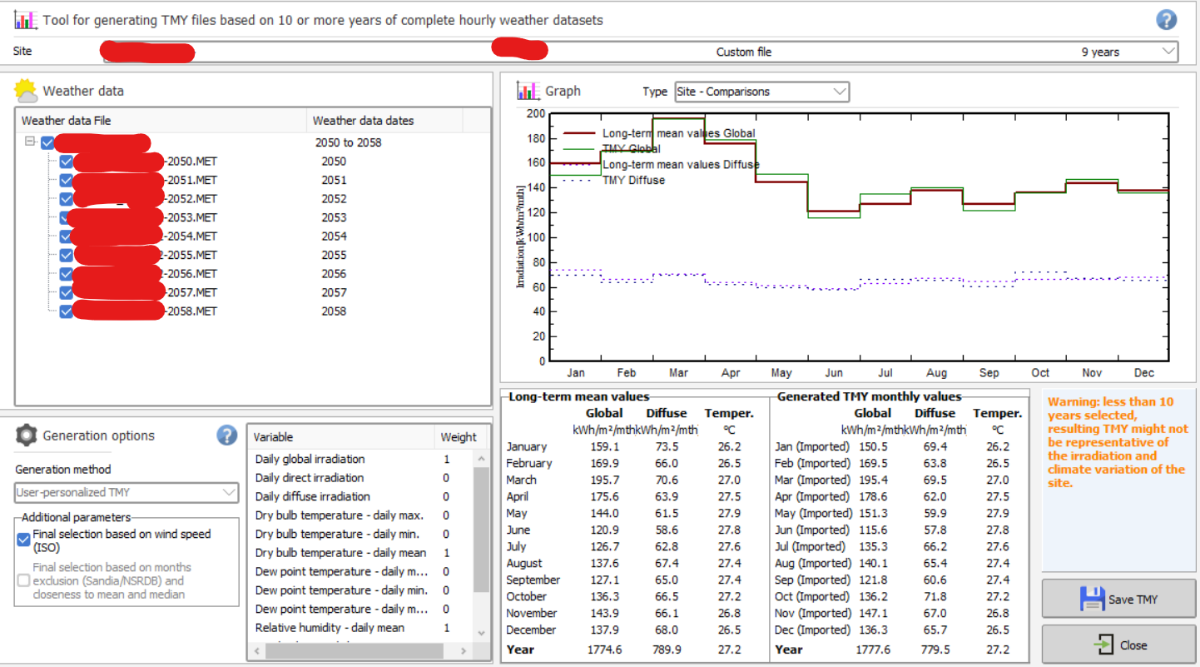Open the graph Type dropdown
The width and height of the screenshot is (1200, 667).
tap(761, 92)
